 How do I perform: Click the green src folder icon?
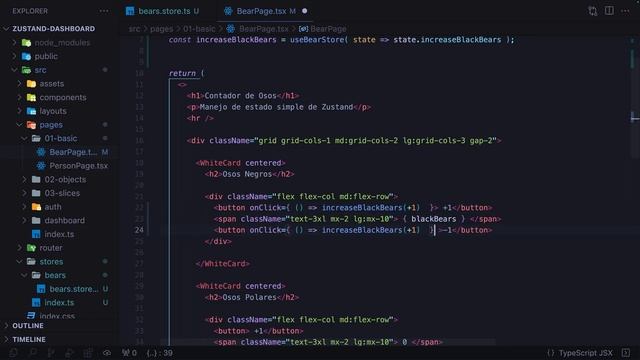pos(27,70)
